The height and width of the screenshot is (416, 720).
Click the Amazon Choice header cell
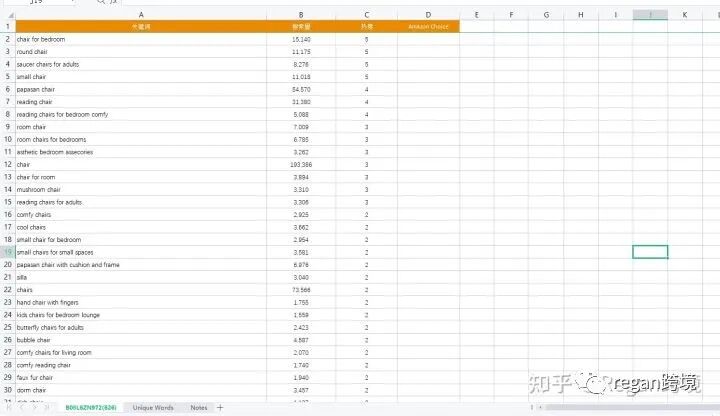click(x=428, y=27)
